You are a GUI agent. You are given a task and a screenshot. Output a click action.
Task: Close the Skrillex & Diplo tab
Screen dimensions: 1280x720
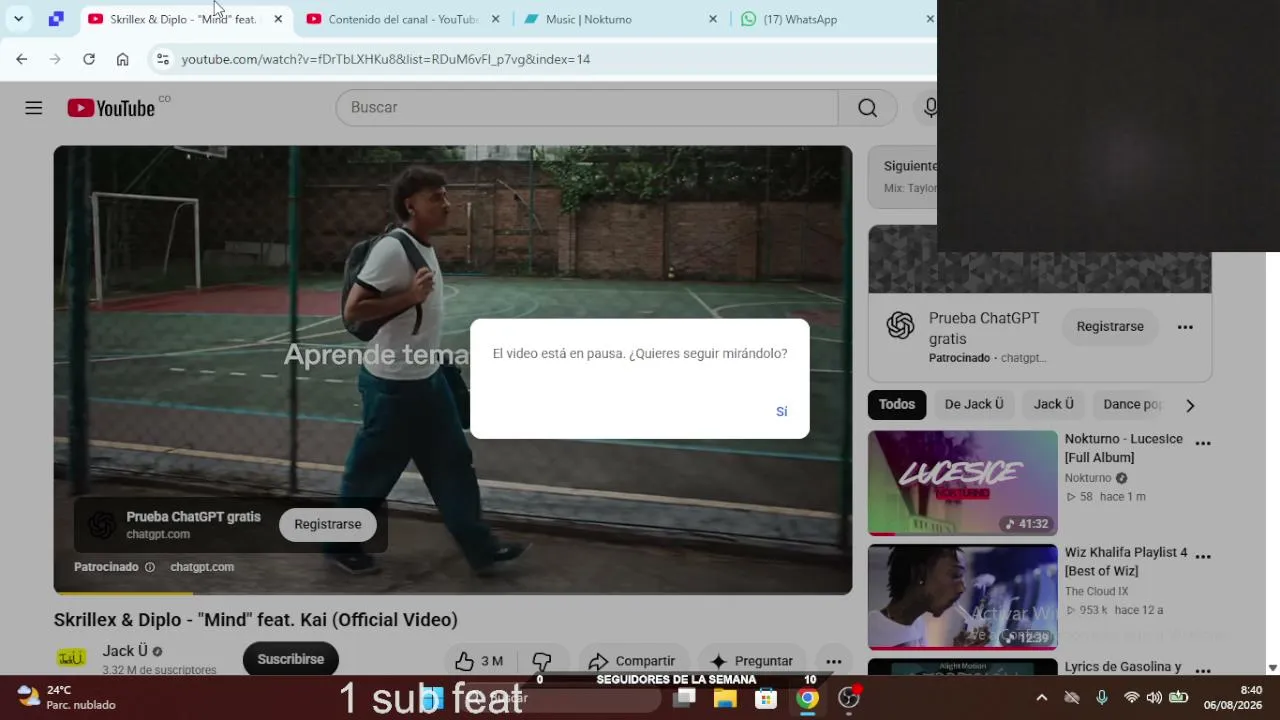(x=278, y=19)
